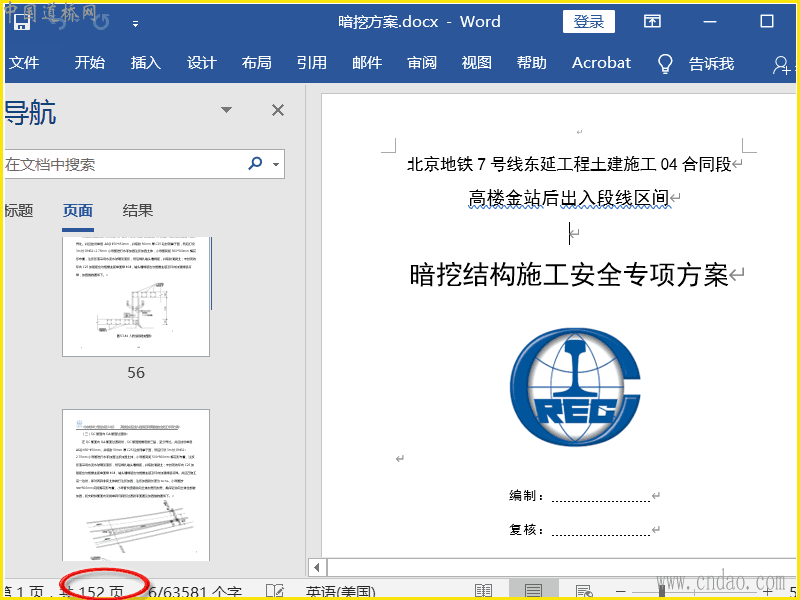
Task: Click the Redo arrow icon
Action: coord(101,22)
